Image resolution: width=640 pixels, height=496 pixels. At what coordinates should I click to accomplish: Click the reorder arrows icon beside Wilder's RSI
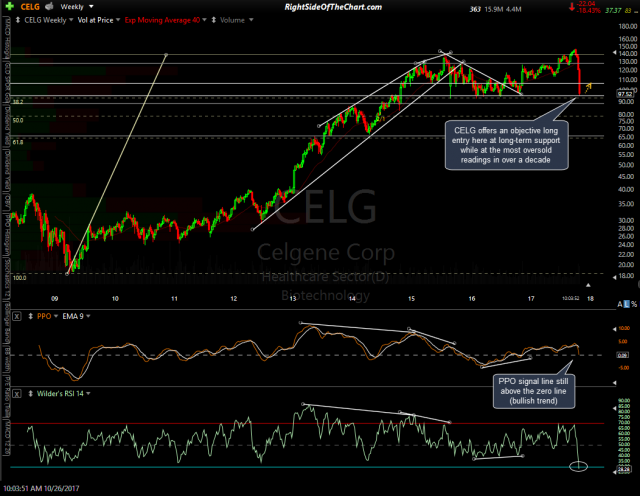(30, 394)
